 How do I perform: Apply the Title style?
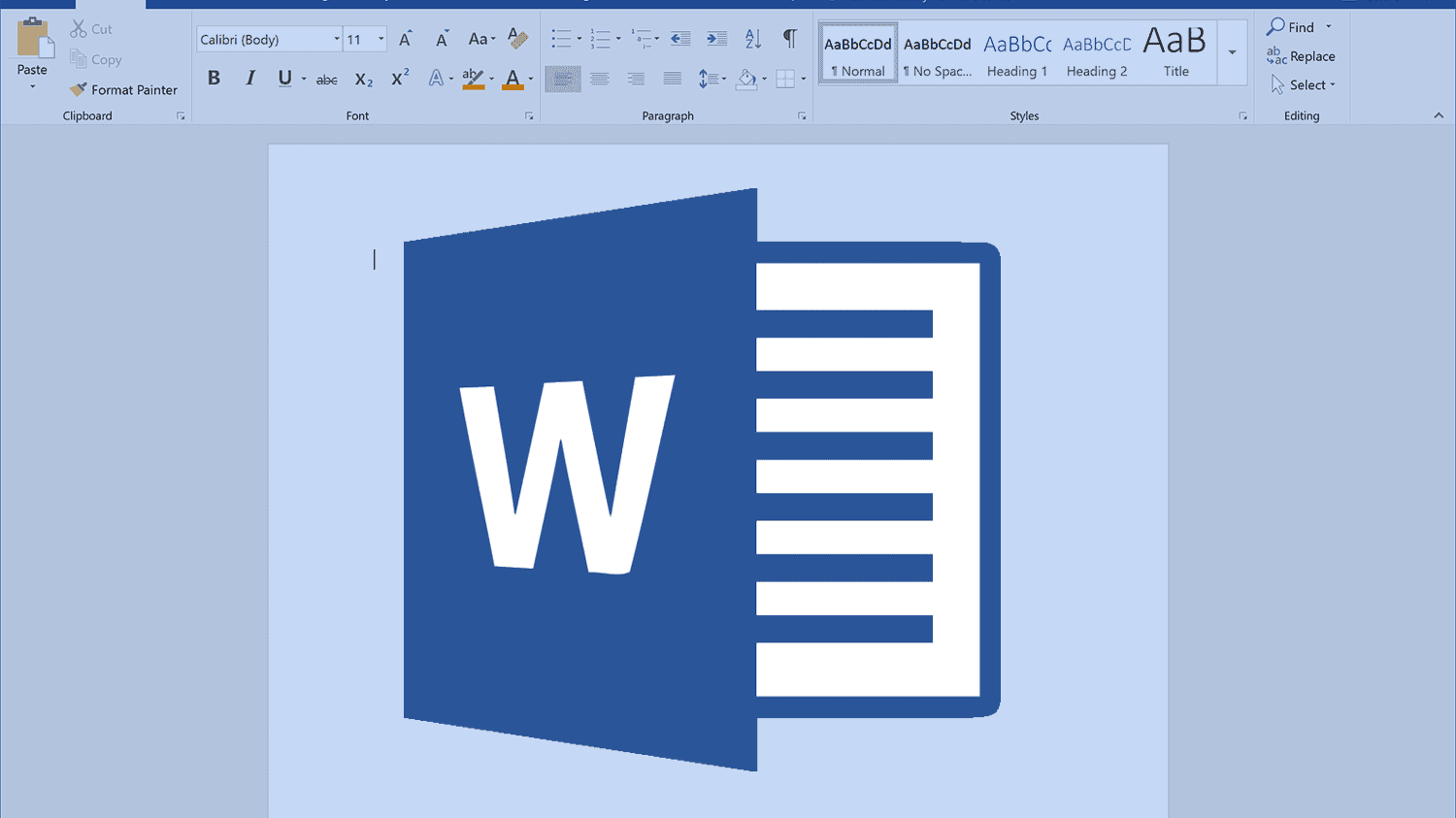(1175, 53)
